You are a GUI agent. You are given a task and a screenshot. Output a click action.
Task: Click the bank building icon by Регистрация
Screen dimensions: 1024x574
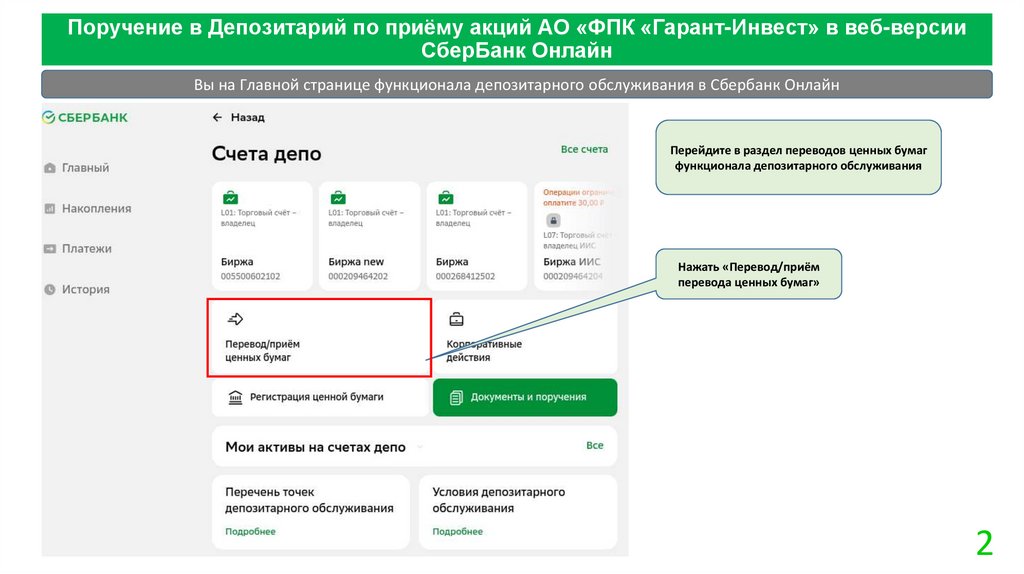point(235,397)
